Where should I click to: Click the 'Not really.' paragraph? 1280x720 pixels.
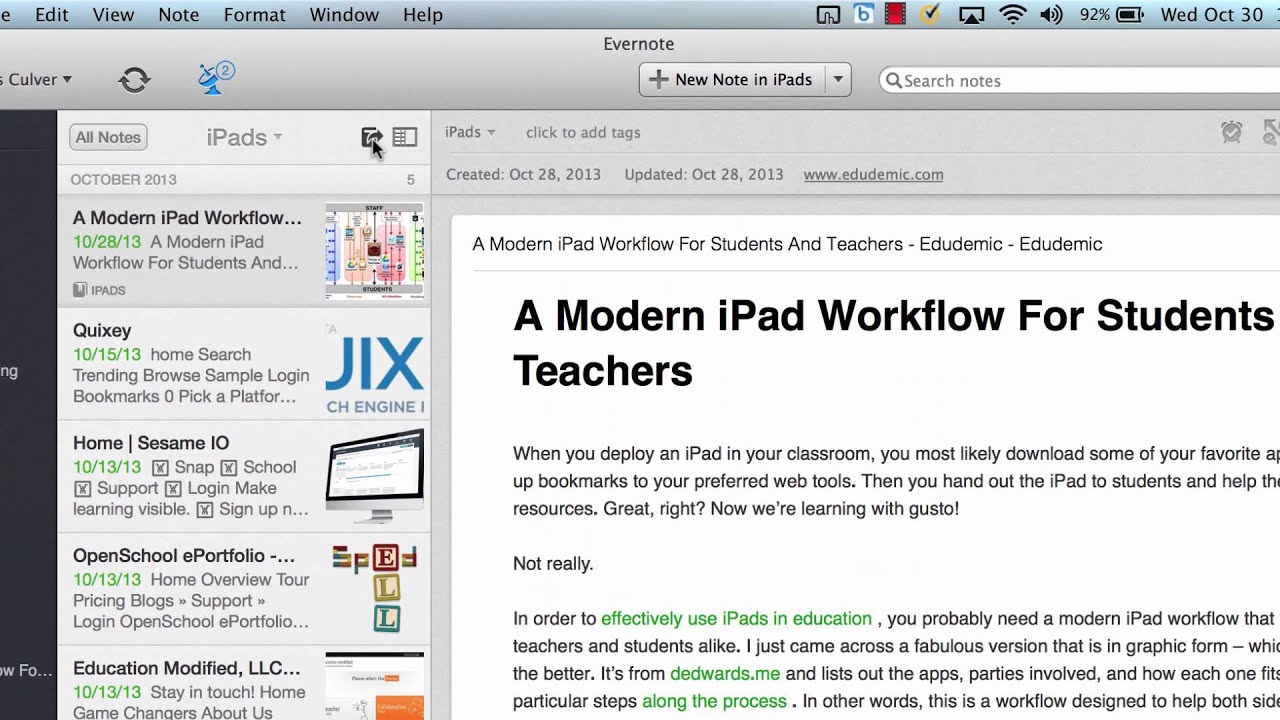coord(553,564)
